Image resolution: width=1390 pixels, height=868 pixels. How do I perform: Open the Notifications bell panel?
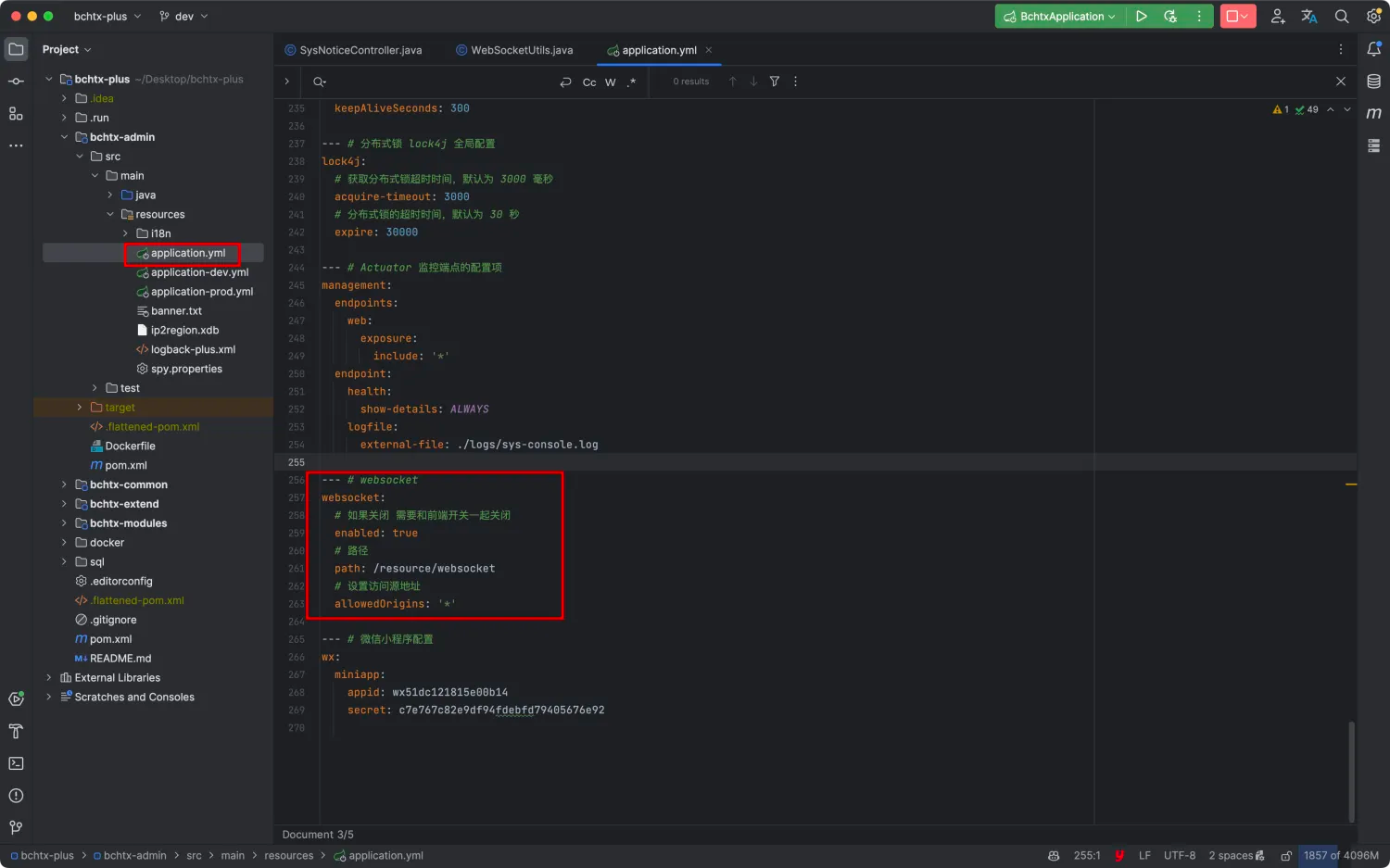click(x=1374, y=49)
